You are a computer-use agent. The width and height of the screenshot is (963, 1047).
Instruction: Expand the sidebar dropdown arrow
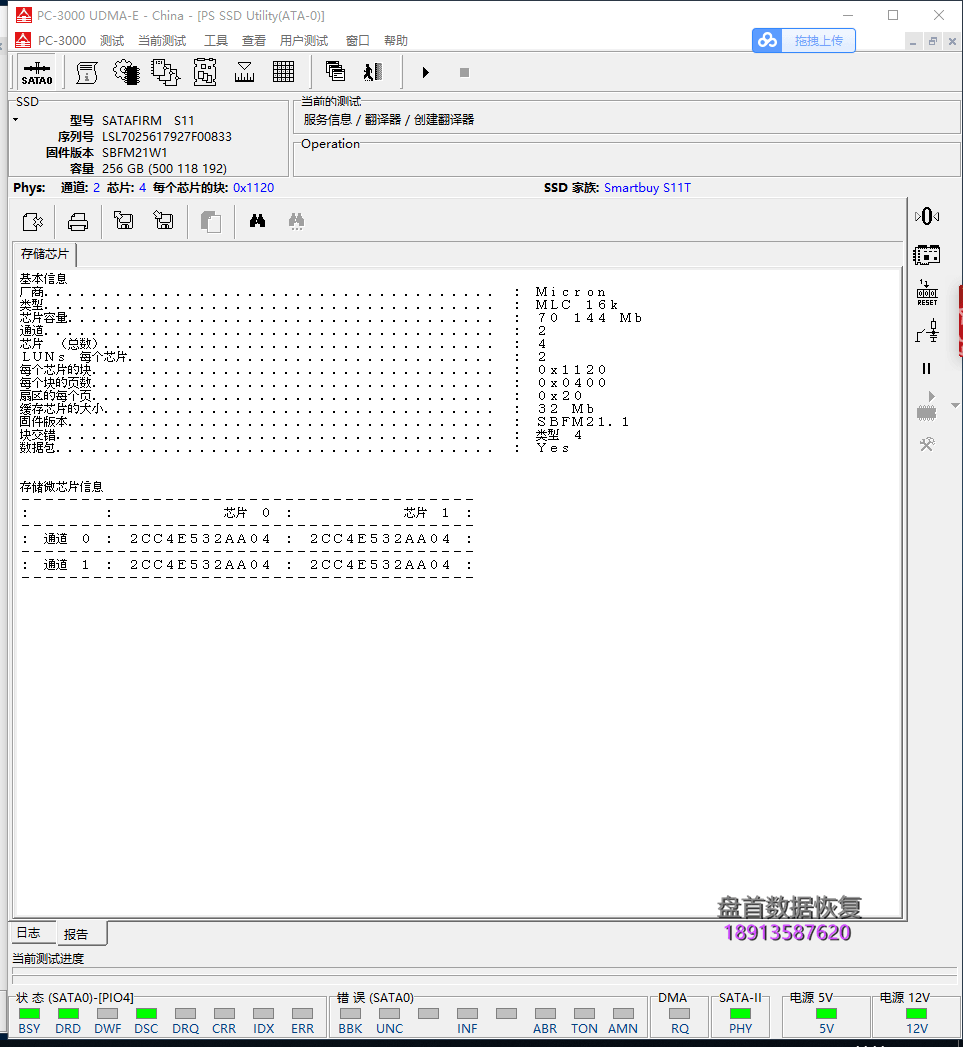click(x=956, y=405)
